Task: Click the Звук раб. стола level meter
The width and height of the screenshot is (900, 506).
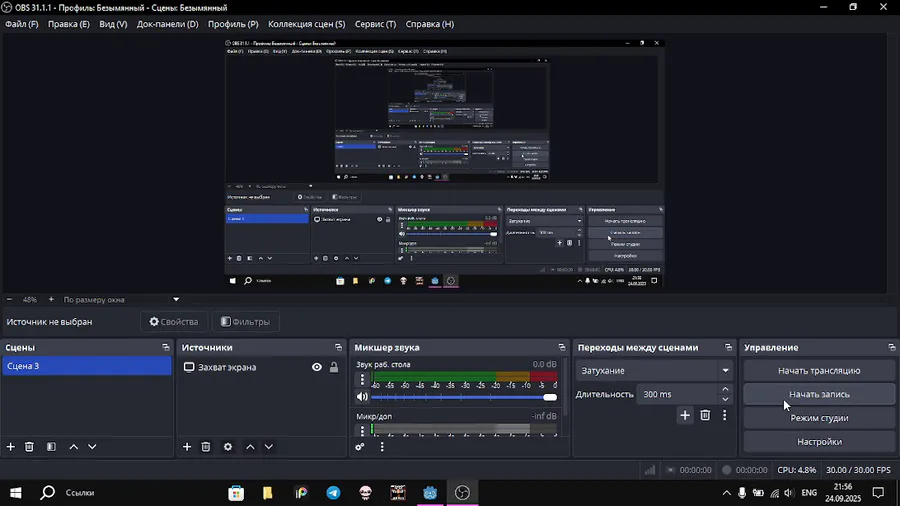Action: (x=464, y=376)
